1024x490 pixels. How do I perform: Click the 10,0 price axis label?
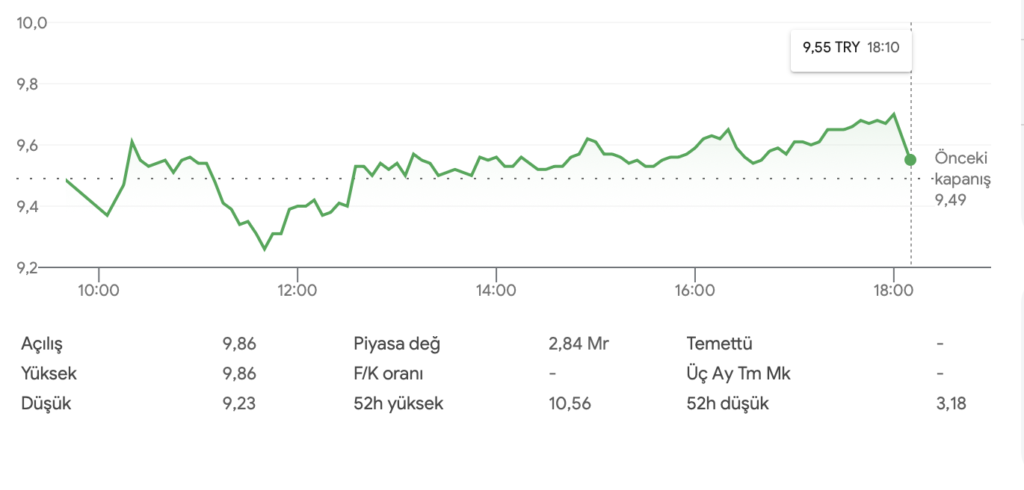[x=33, y=23]
